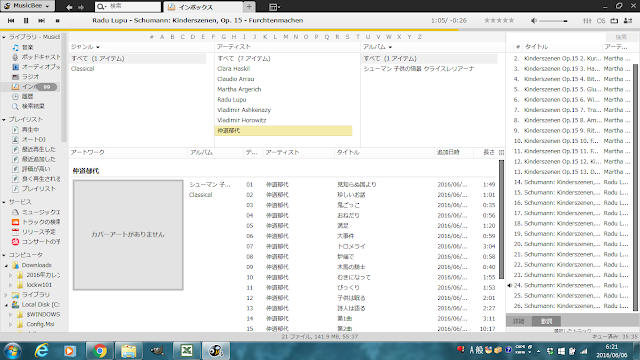Toggle last.fm scrobbling icon
The image size is (640, 360).
click(x=601, y=20)
